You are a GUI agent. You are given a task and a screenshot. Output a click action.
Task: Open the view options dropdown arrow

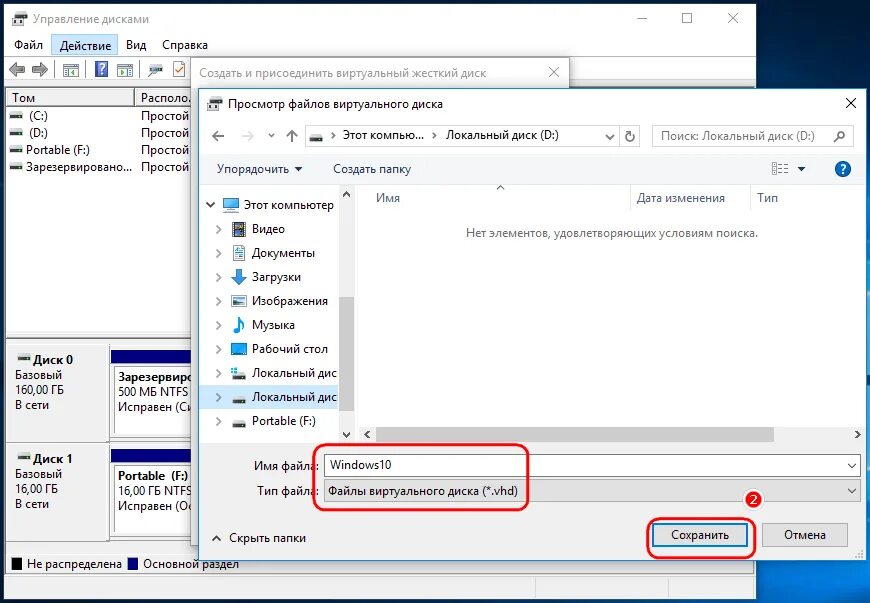click(x=801, y=169)
